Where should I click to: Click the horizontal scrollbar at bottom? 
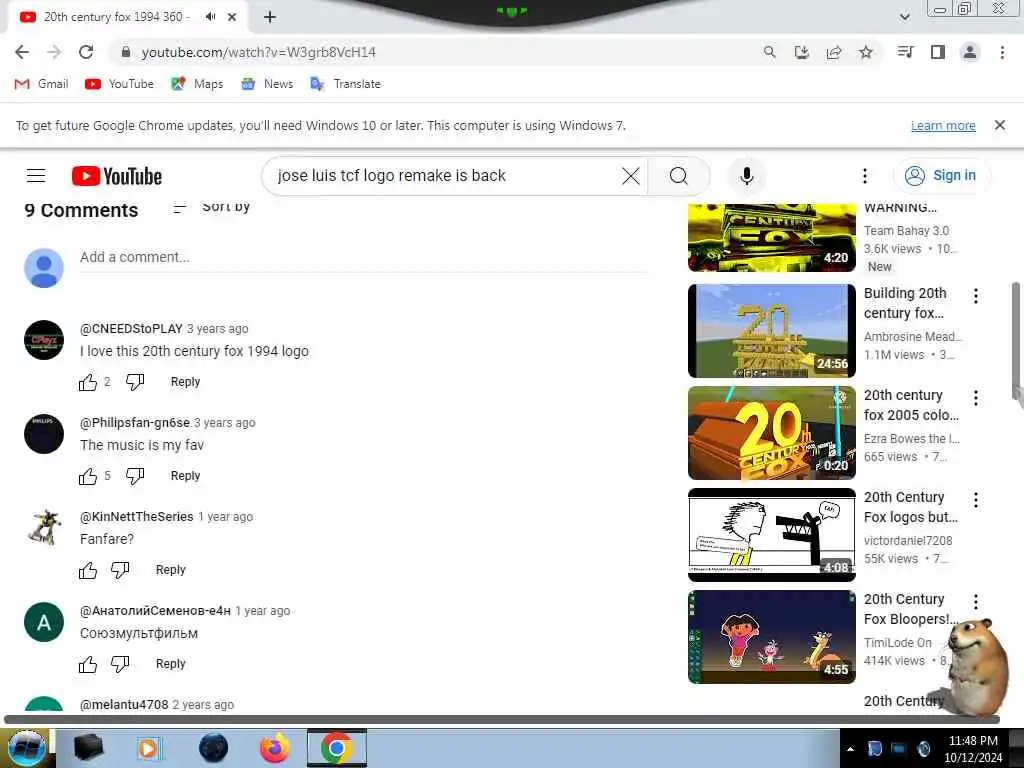(x=502, y=719)
